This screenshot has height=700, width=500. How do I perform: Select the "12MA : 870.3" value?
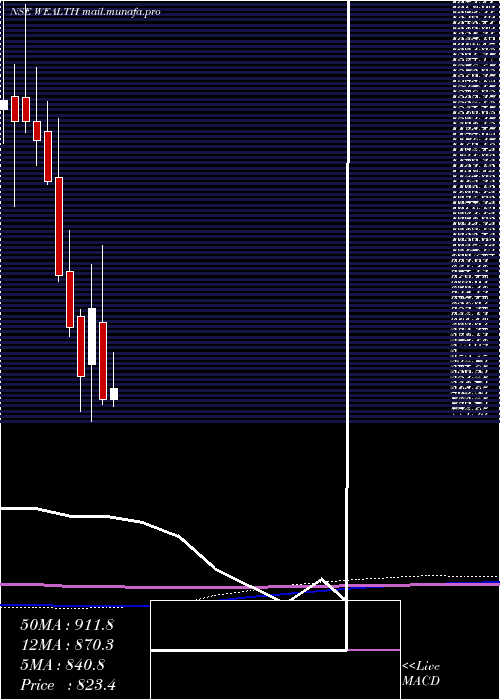point(67,645)
